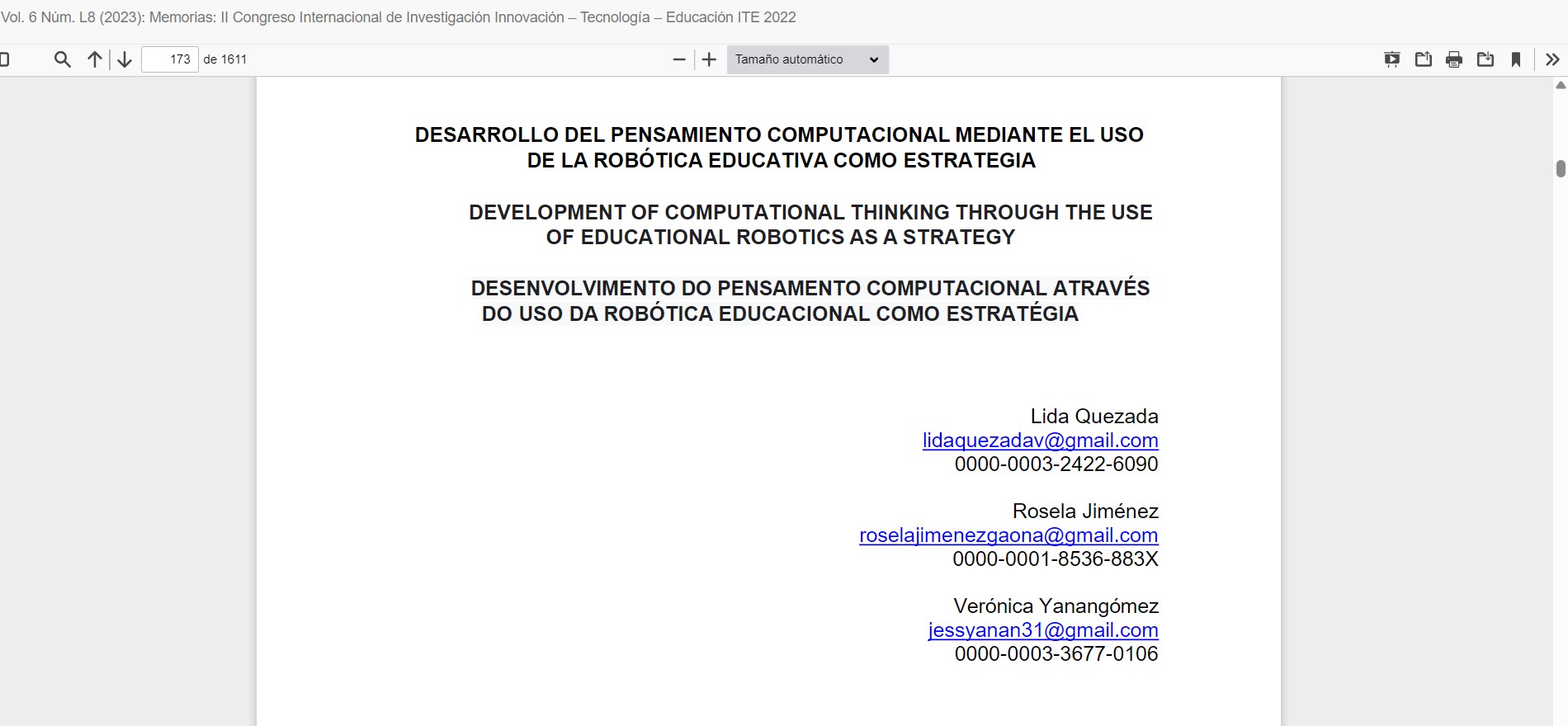Click the jessyanan31@gmail.com link

click(1043, 630)
